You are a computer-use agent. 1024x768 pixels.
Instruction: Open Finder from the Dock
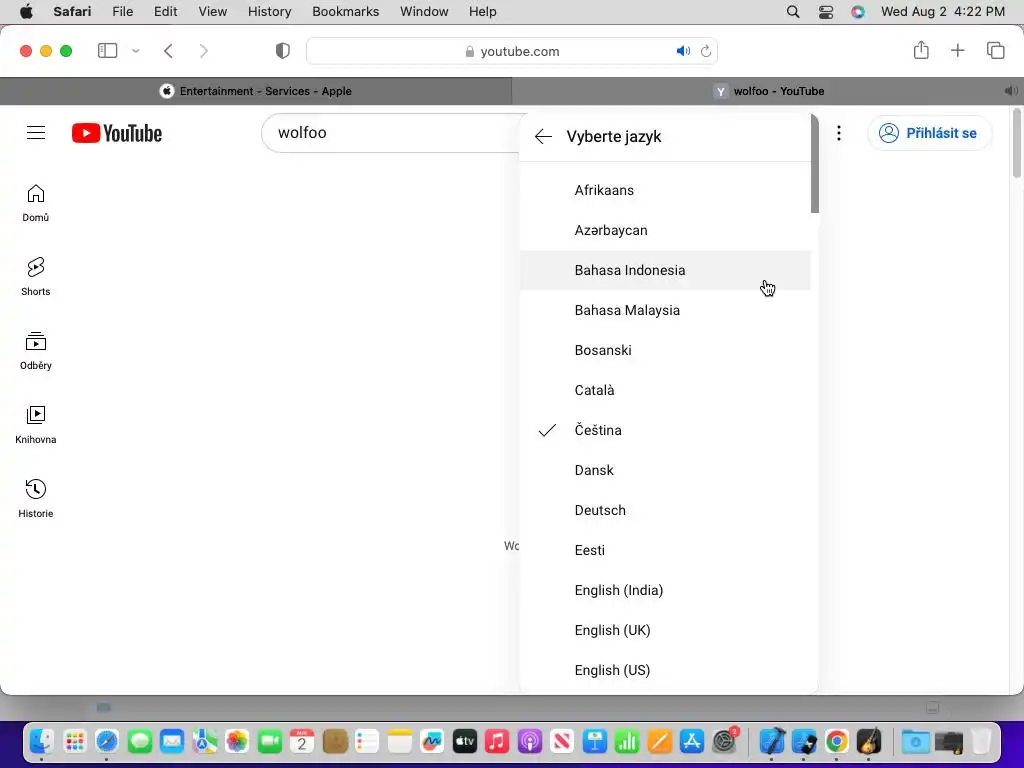pyautogui.click(x=42, y=741)
